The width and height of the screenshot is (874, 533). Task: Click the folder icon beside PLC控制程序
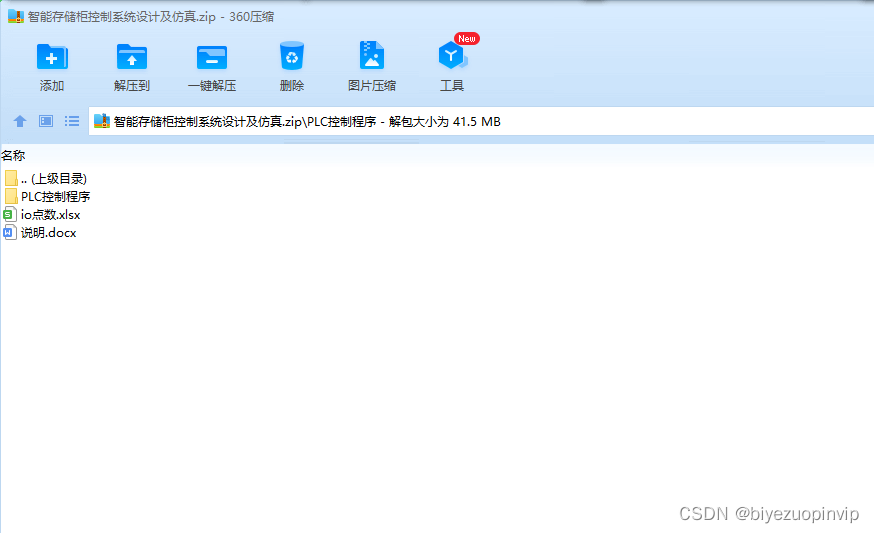11,197
